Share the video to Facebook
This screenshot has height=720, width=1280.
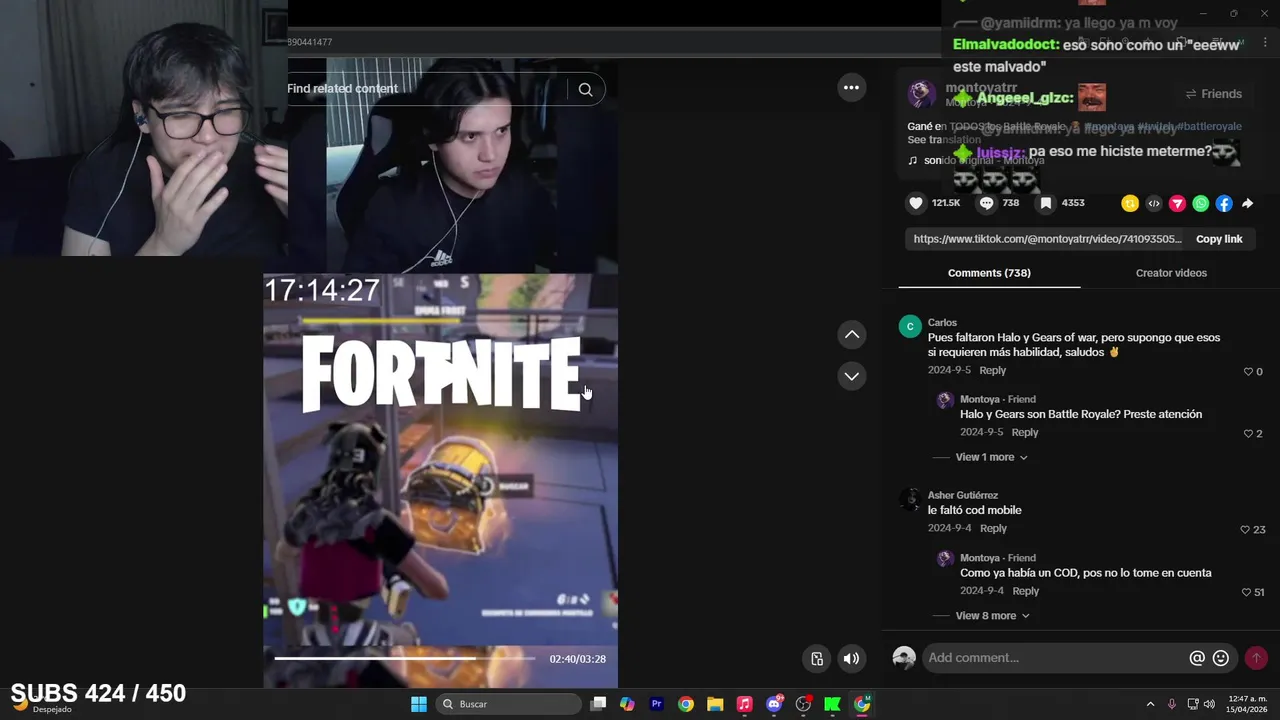[x=1224, y=203]
